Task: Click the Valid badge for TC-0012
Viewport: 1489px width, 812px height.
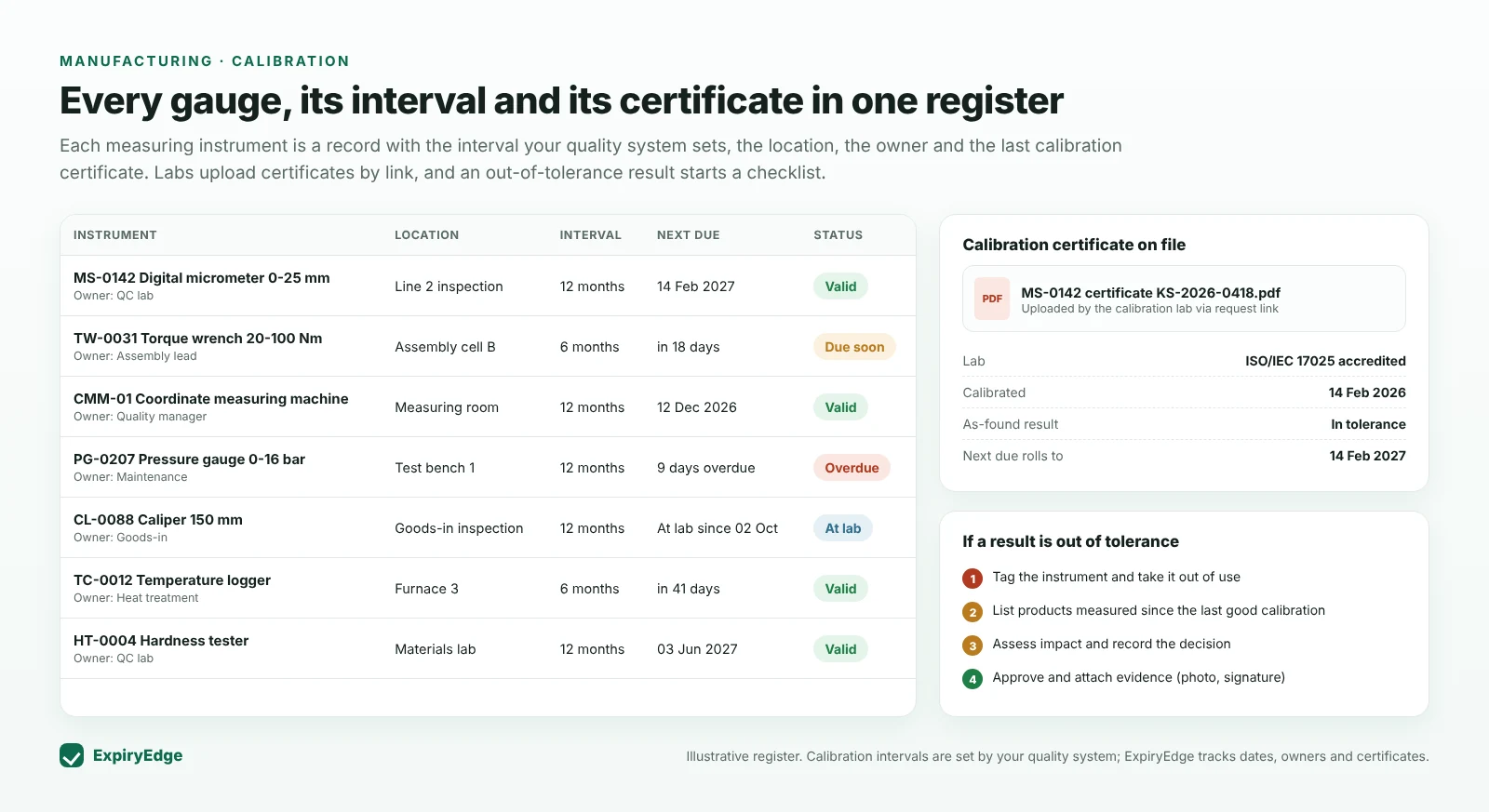Action: [840, 589]
